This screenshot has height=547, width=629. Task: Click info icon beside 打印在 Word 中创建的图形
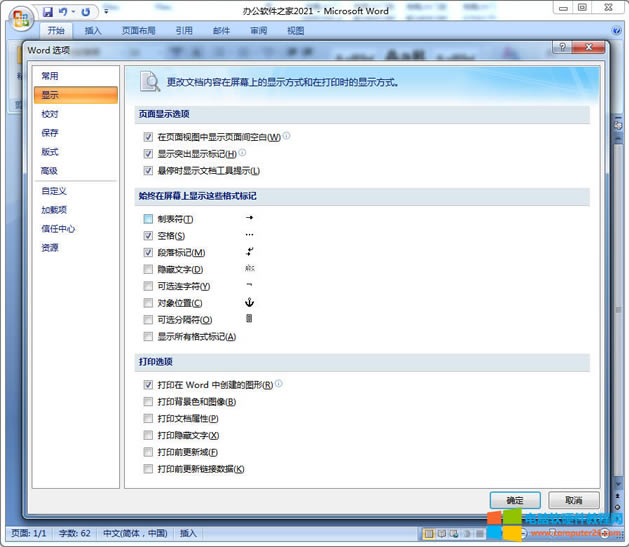point(279,384)
